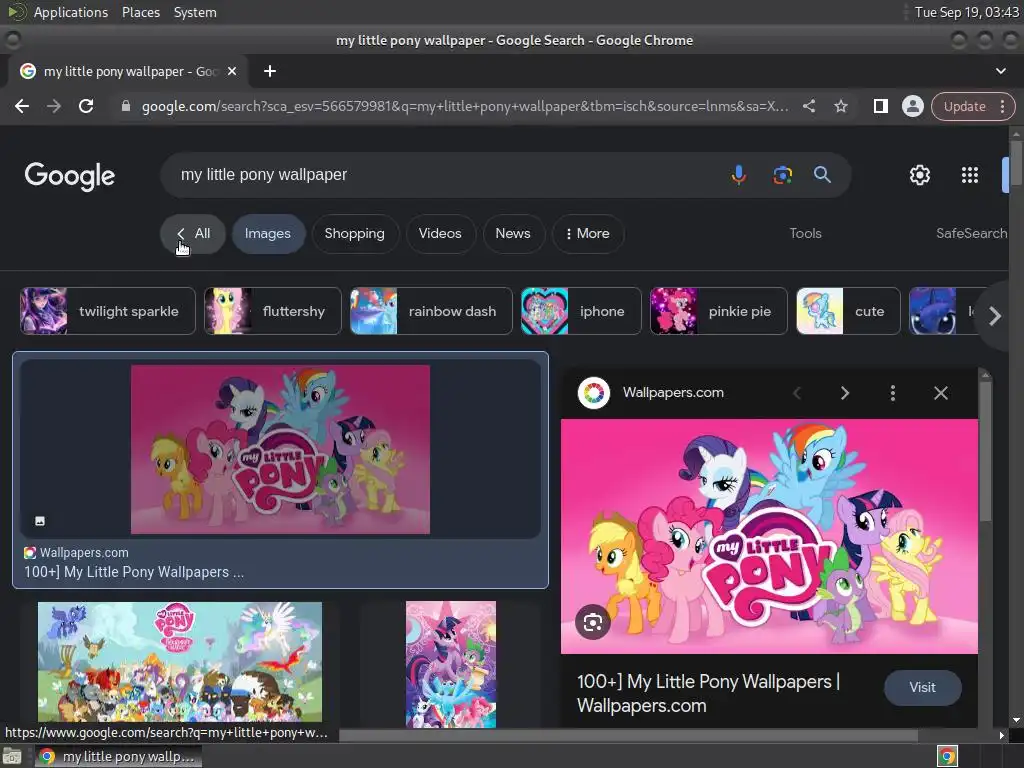Bookmark this page with the star icon
Image resolution: width=1024 pixels, height=768 pixels.
click(840, 106)
